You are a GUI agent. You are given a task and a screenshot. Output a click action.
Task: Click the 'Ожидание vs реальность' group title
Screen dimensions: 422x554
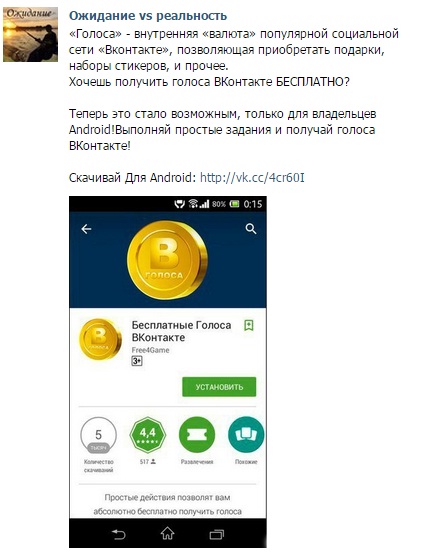click(148, 16)
